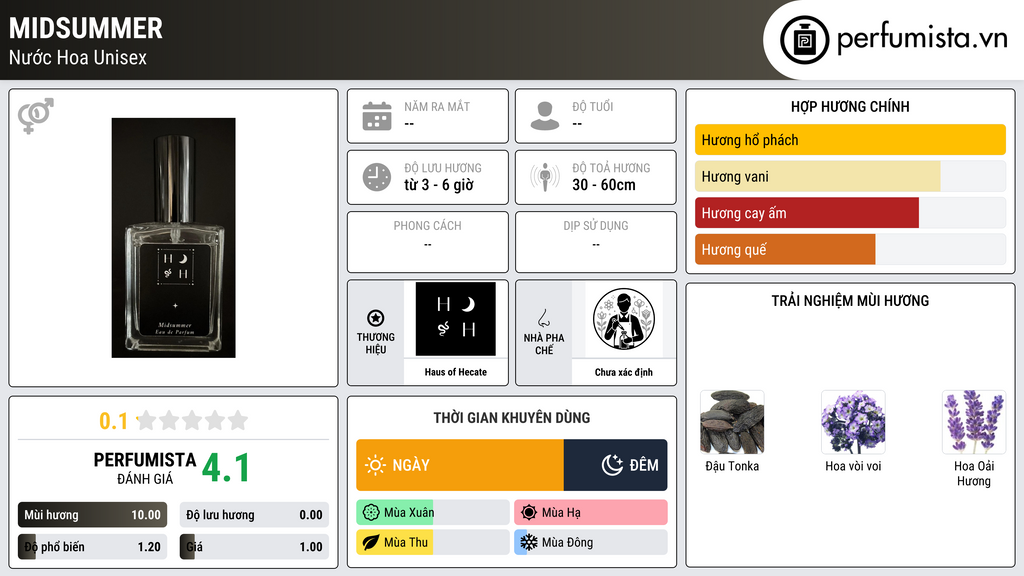Click the Độ phổ biến 1.20 score bar

click(x=92, y=547)
